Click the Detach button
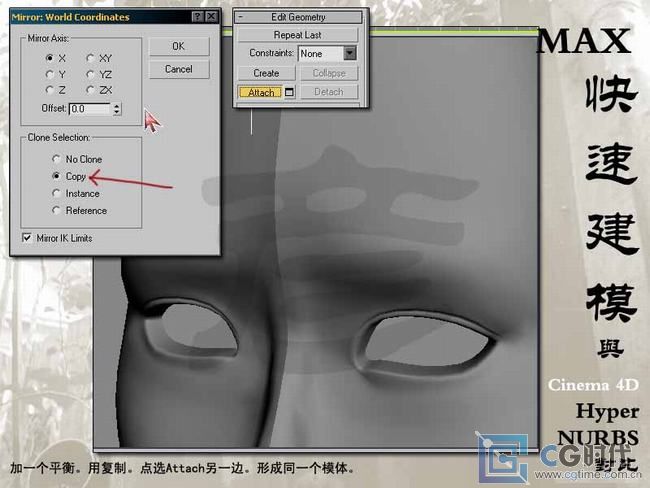Image resolution: width=650 pixels, height=488 pixels. (329, 92)
